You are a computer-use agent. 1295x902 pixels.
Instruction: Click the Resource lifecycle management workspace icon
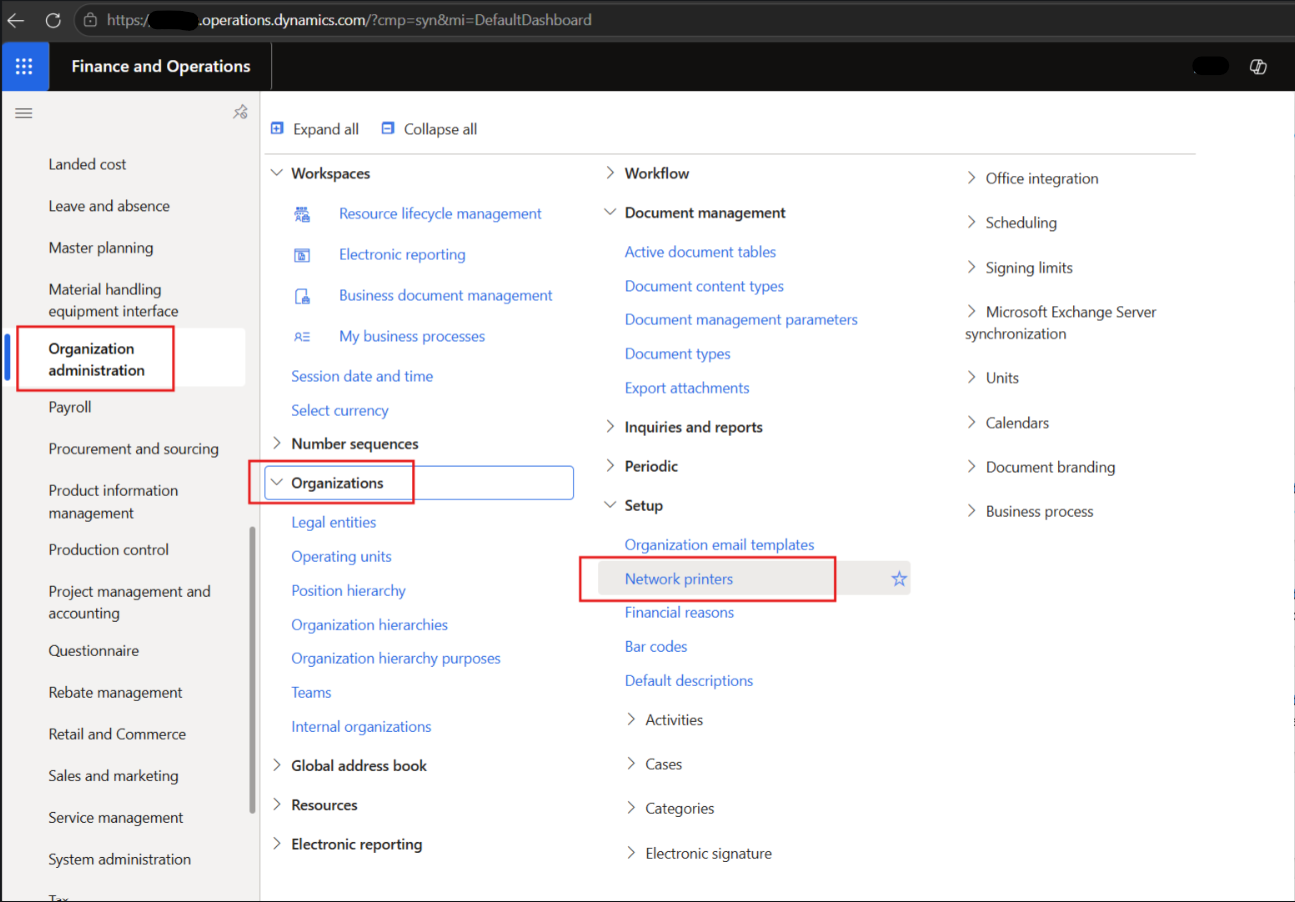302,214
